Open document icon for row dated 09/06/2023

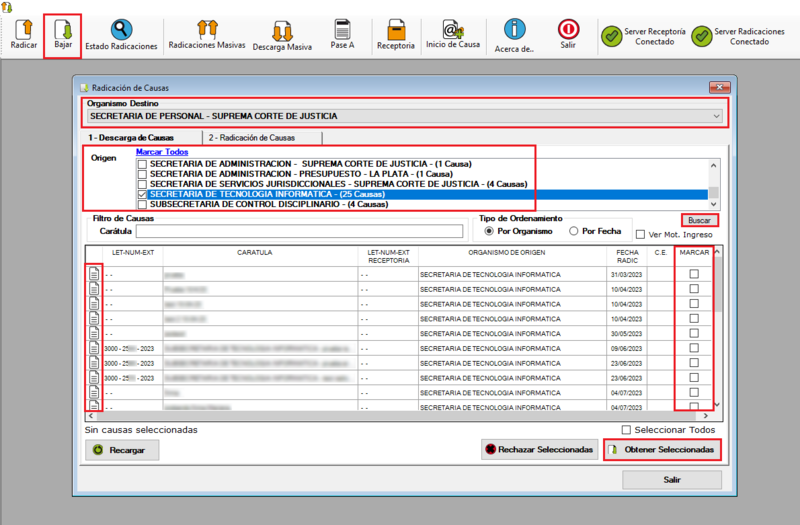pyautogui.click(x=94, y=348)
